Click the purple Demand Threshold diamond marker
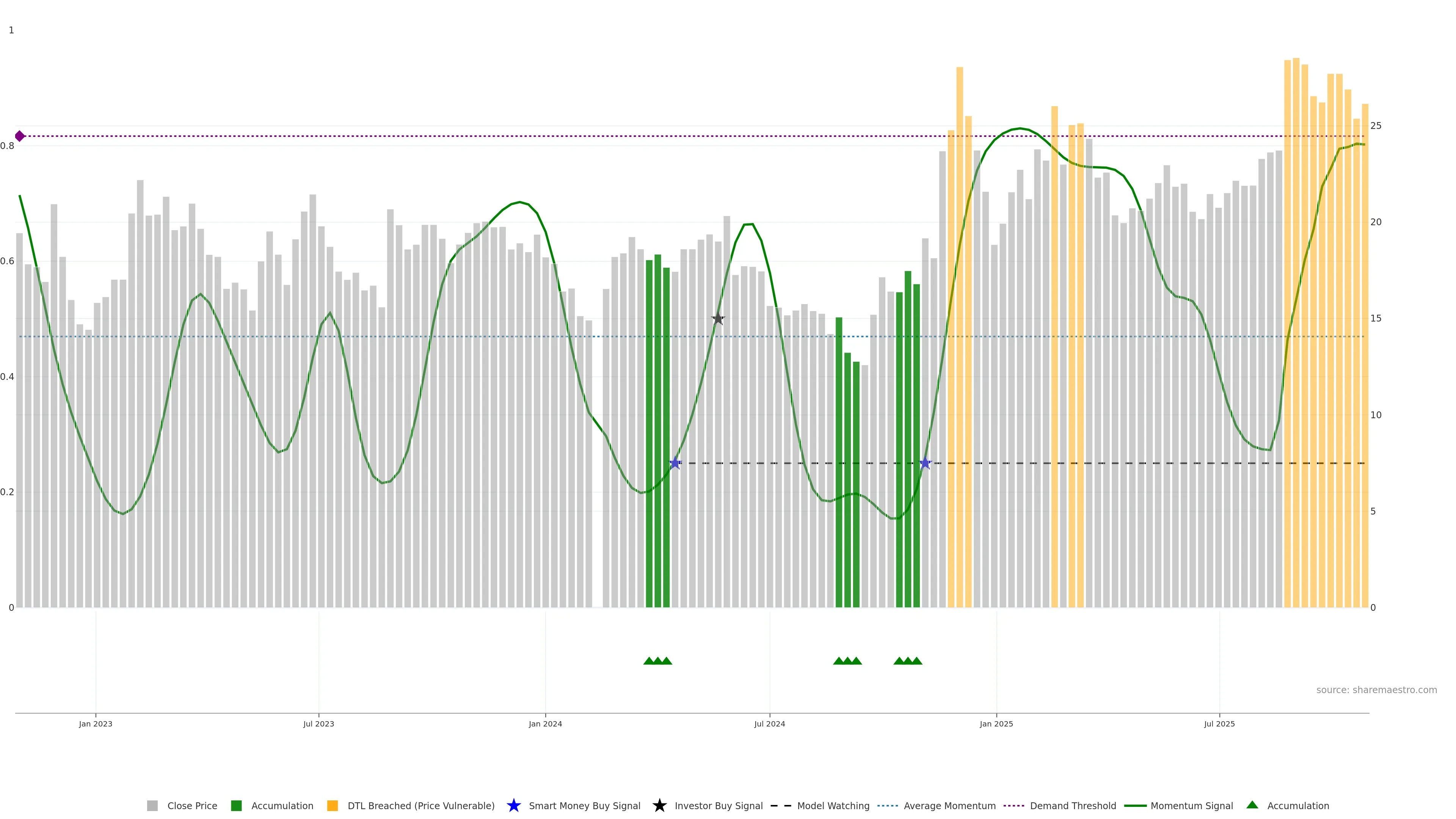This screenshot has width=1456, height=819. [20, 136]
